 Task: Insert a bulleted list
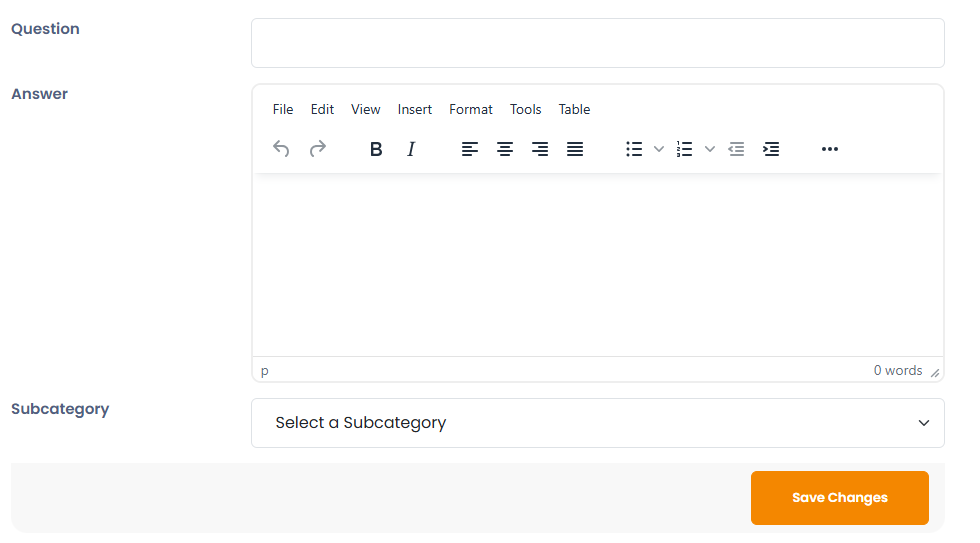pos(634,149)
